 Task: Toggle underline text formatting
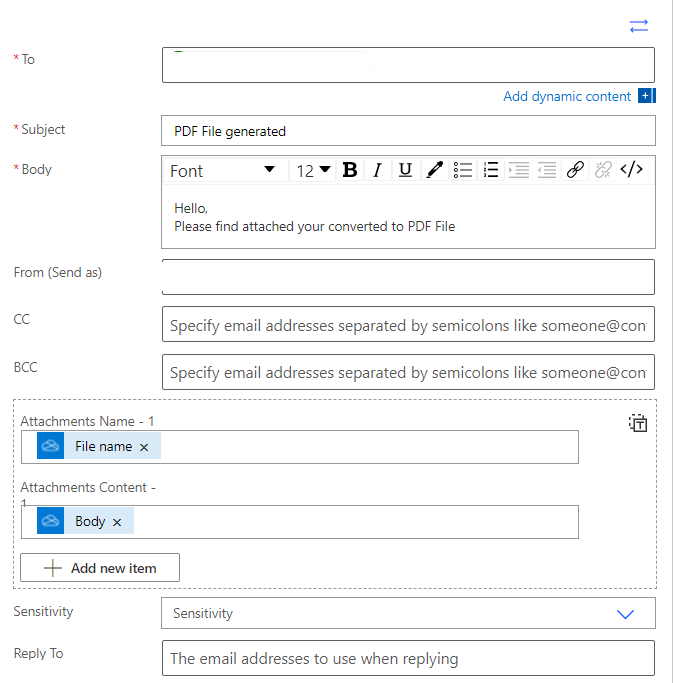click(x=405, y=170)
